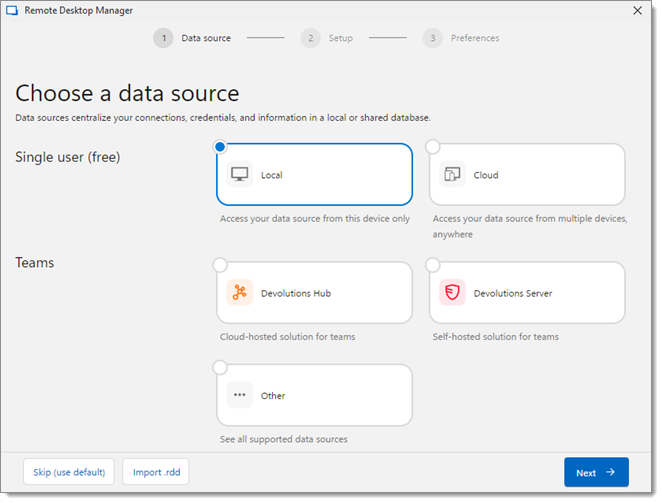
Task: Go to step 2 Setup
Action: point(327,38)
